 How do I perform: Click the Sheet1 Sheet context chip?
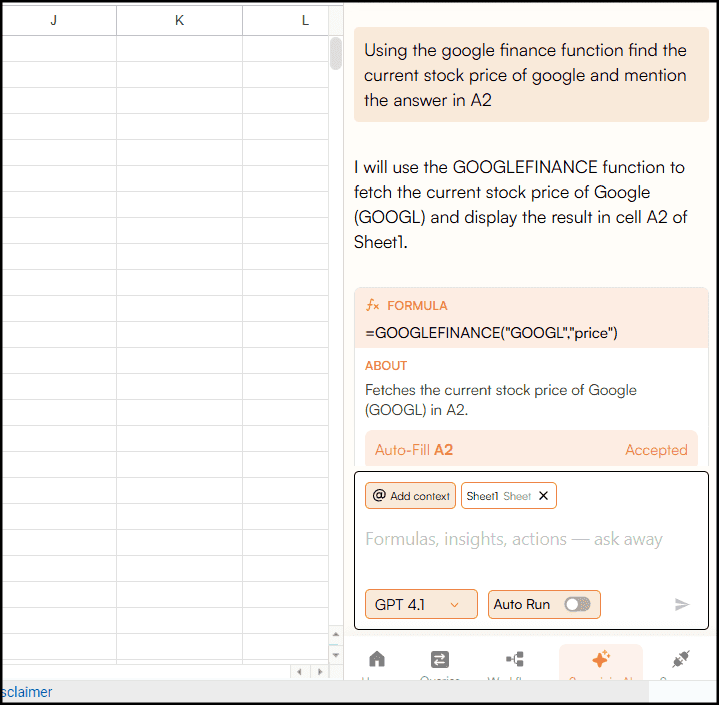pyautogui.click(x=509, y=496)
